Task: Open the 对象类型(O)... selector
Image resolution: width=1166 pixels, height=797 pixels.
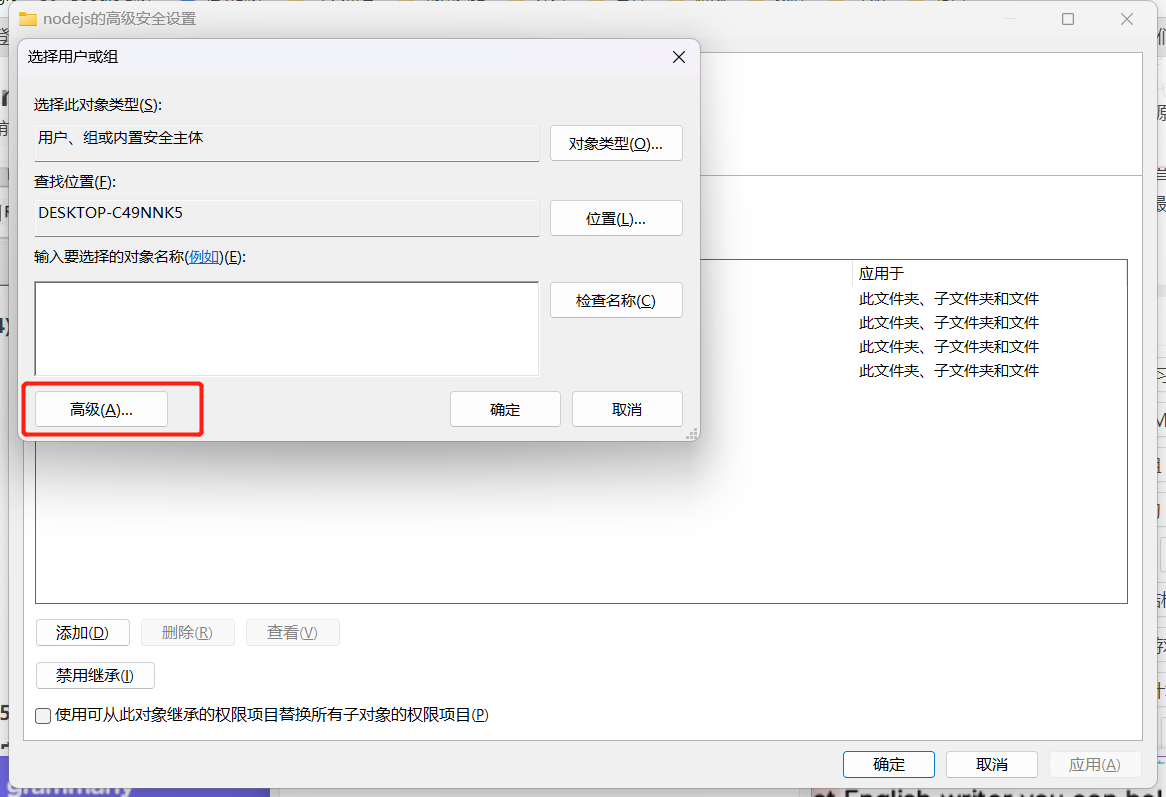Action: [x=616, y=143]
